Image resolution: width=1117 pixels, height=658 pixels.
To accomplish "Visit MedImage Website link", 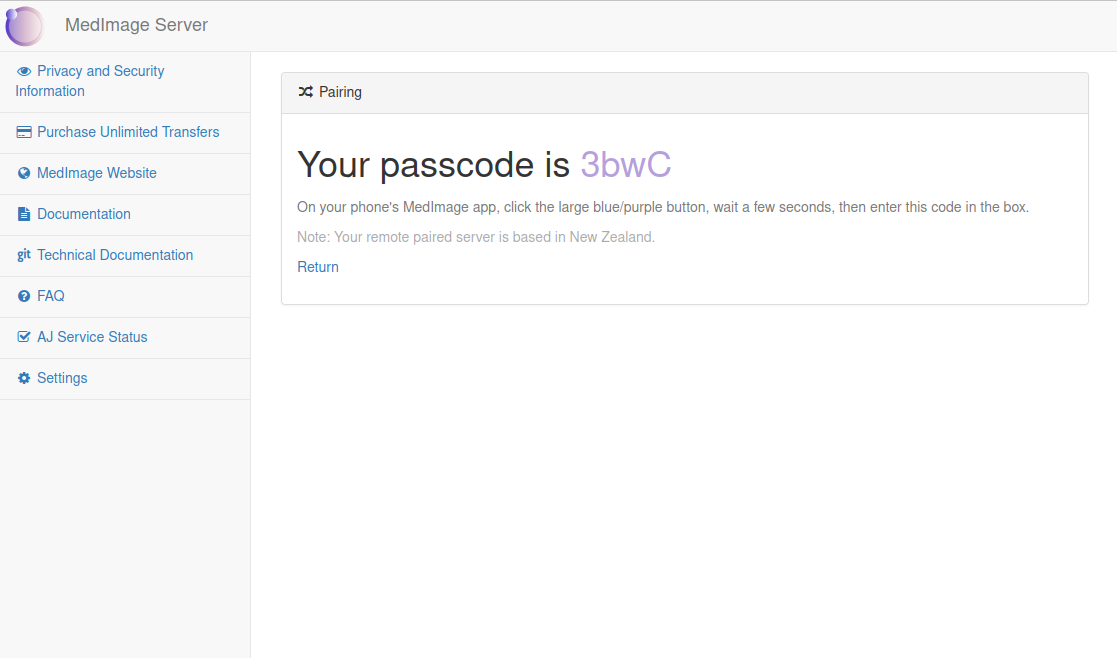I will pyautogui.click(x=97, y=173).
